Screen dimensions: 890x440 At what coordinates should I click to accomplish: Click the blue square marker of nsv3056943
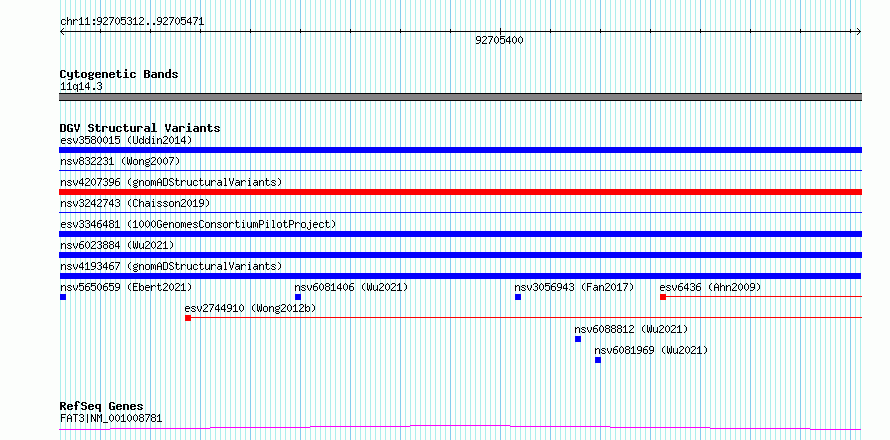518,297
